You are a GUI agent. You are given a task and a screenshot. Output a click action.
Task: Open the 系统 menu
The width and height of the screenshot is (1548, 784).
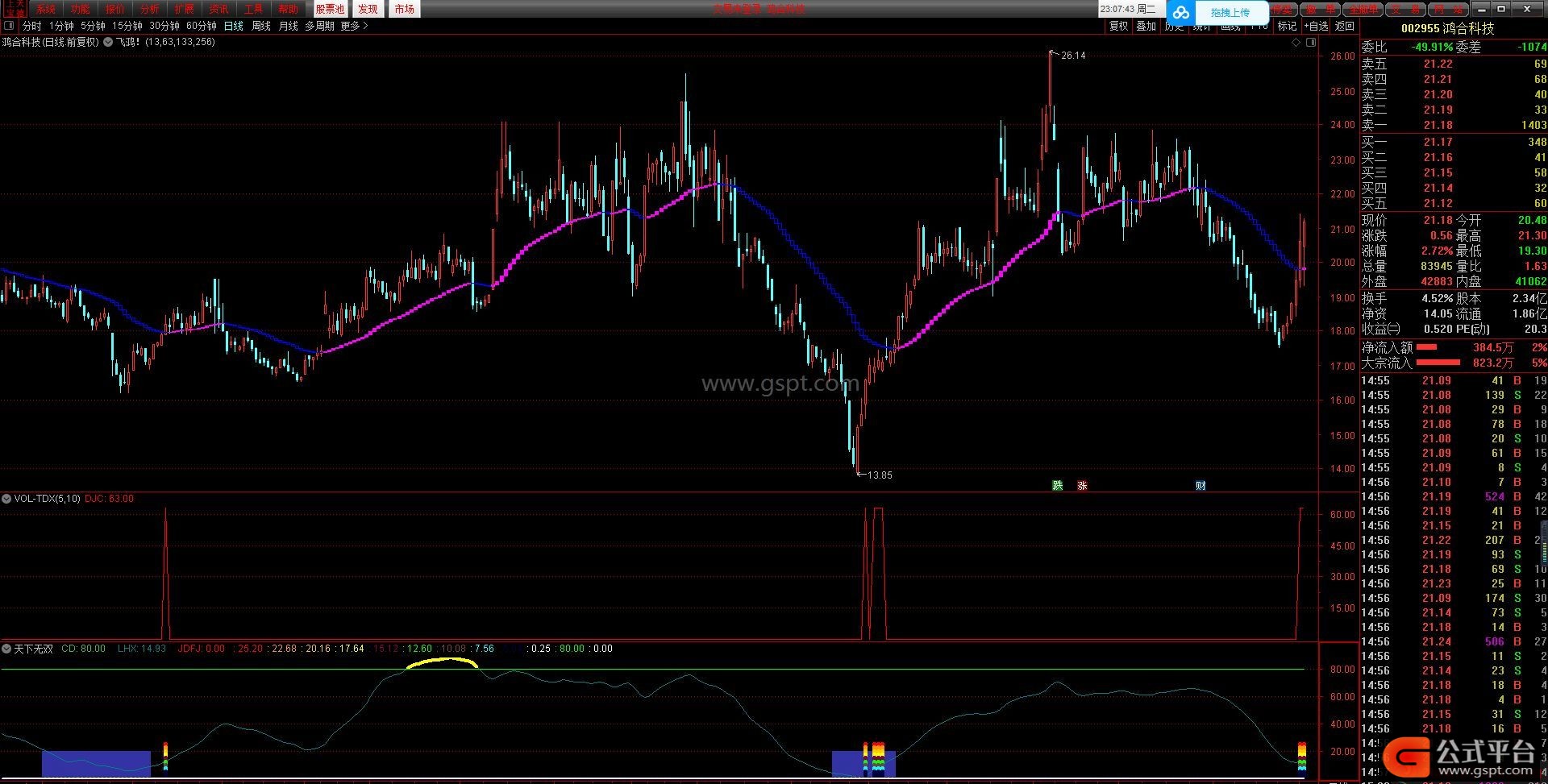tap(46, 9)
